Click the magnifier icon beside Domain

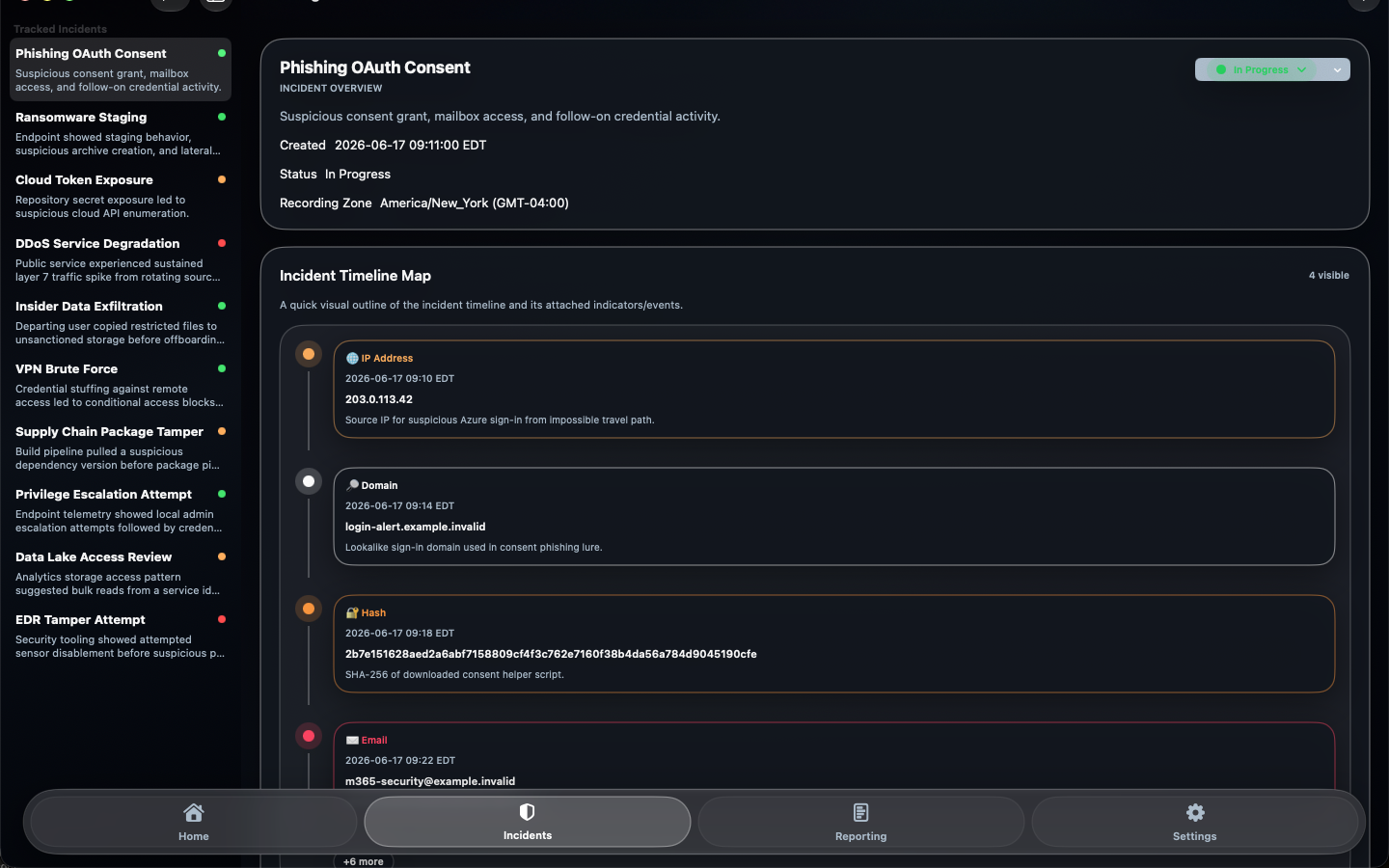[x=352, y=485]
